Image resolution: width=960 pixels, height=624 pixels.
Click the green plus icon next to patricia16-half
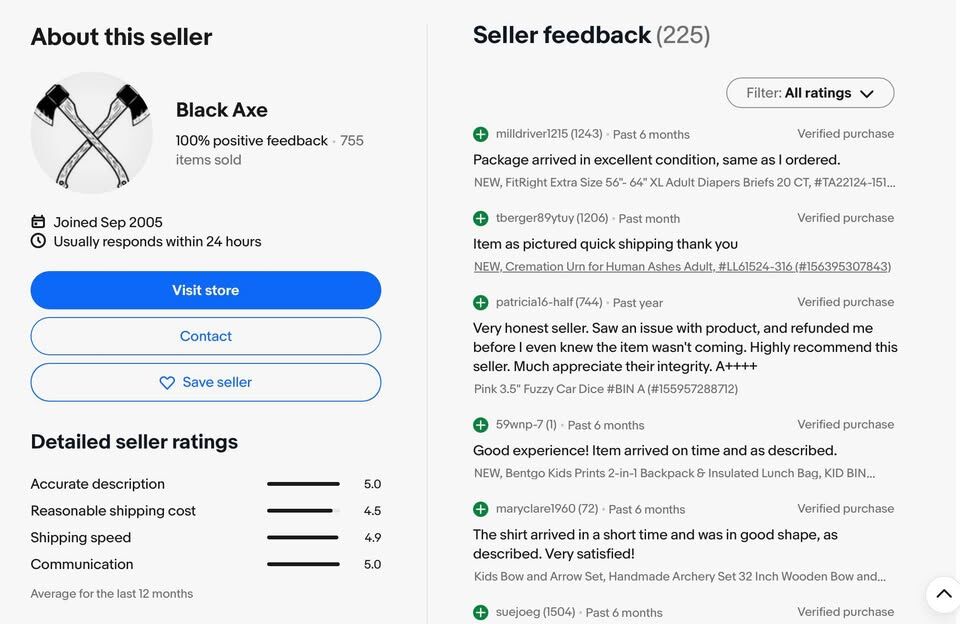(481, 302)
